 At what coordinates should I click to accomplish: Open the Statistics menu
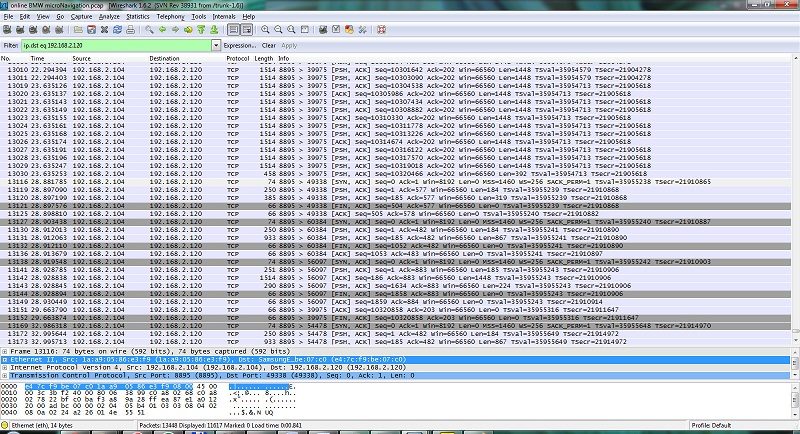click(138, 17)
